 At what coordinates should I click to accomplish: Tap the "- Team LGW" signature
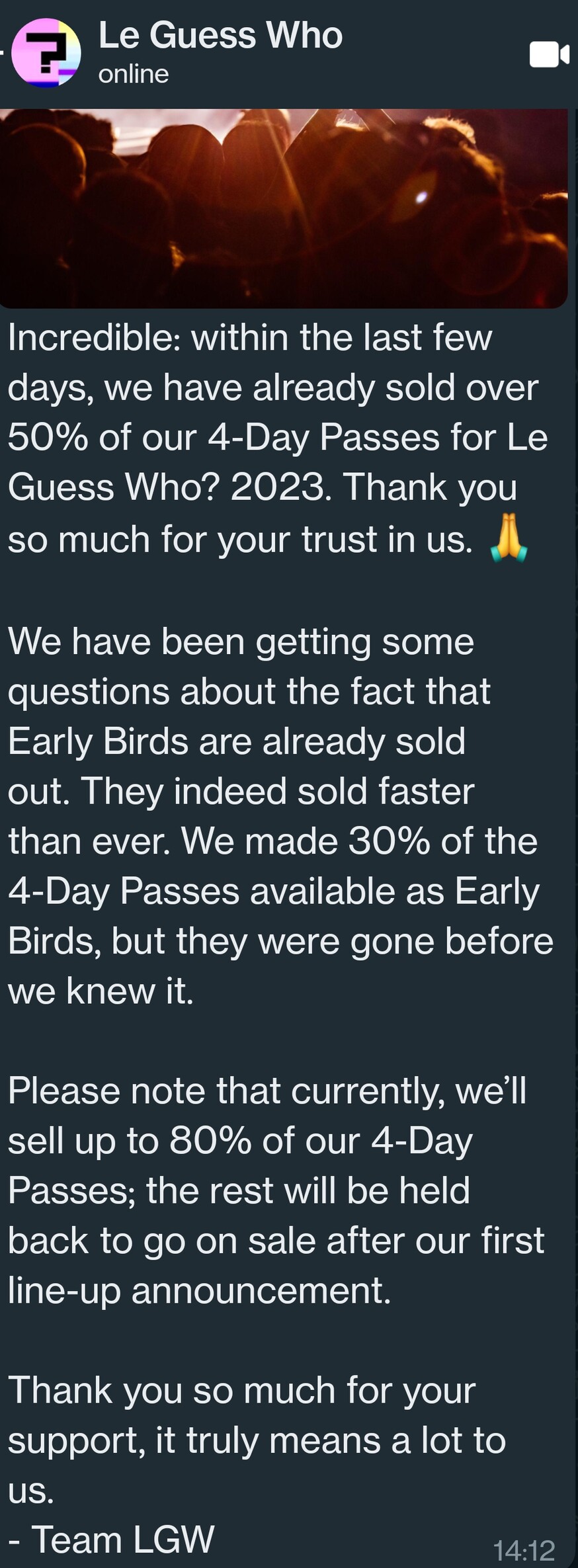(x=111, y=1539)
